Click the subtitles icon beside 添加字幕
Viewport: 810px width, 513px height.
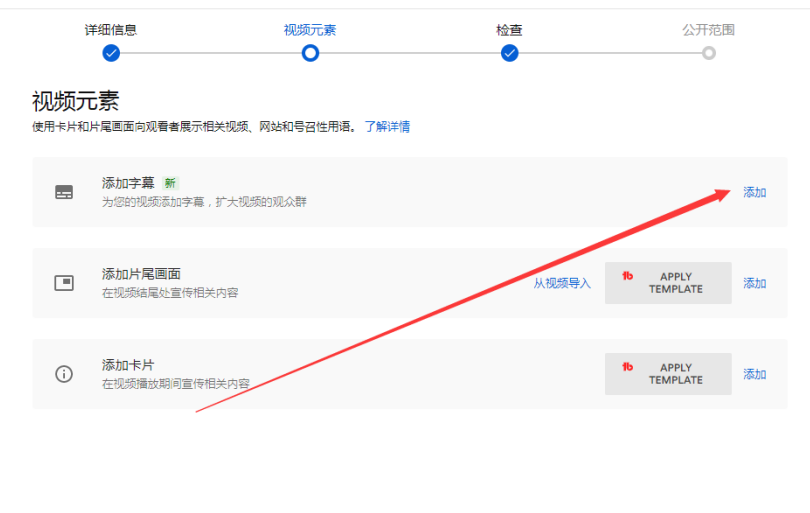pyautogui.click(x=64, y=192)
